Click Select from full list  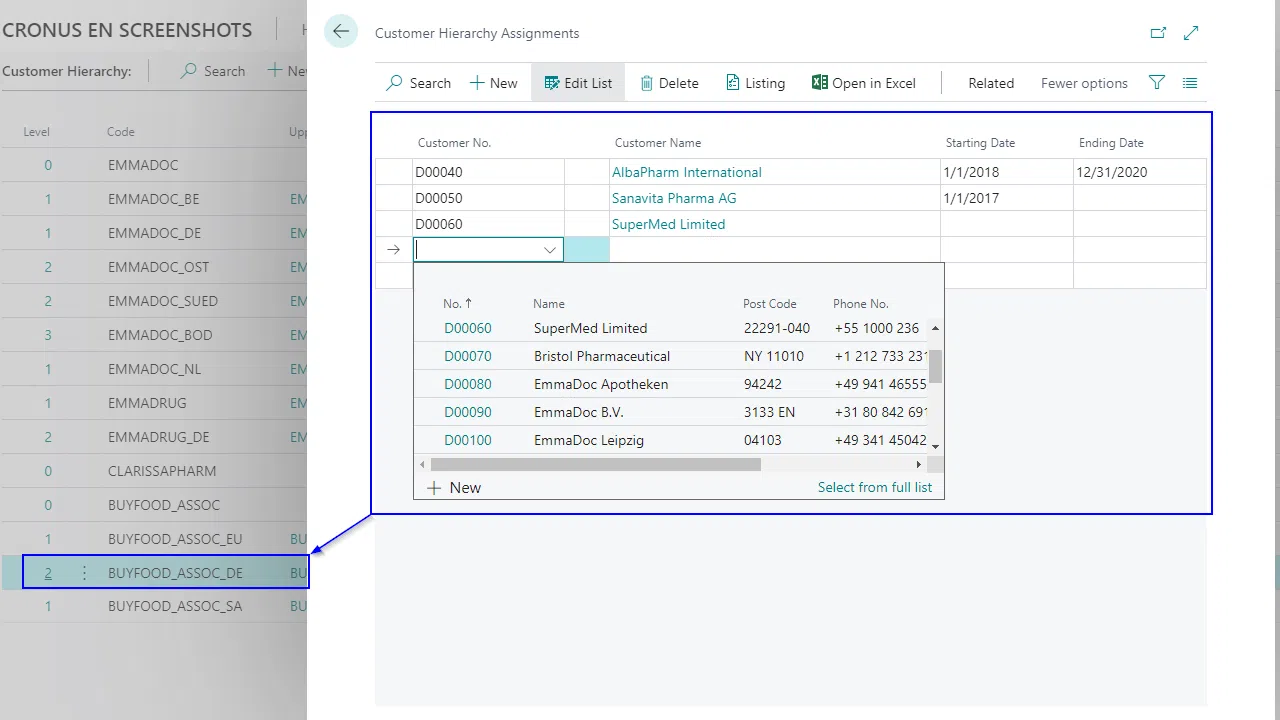pos(875,487)
